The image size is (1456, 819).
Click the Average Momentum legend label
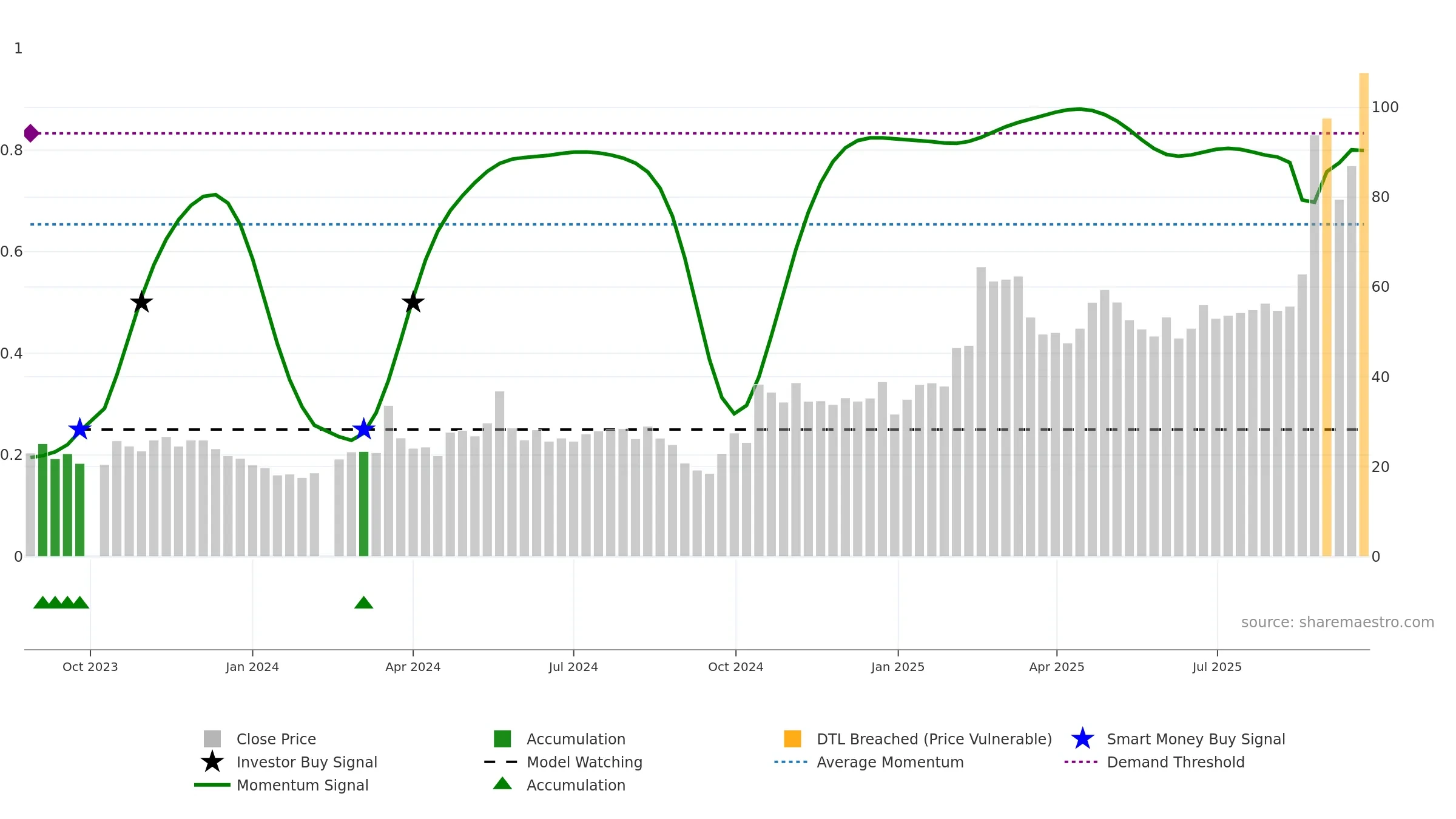point(890,762)
